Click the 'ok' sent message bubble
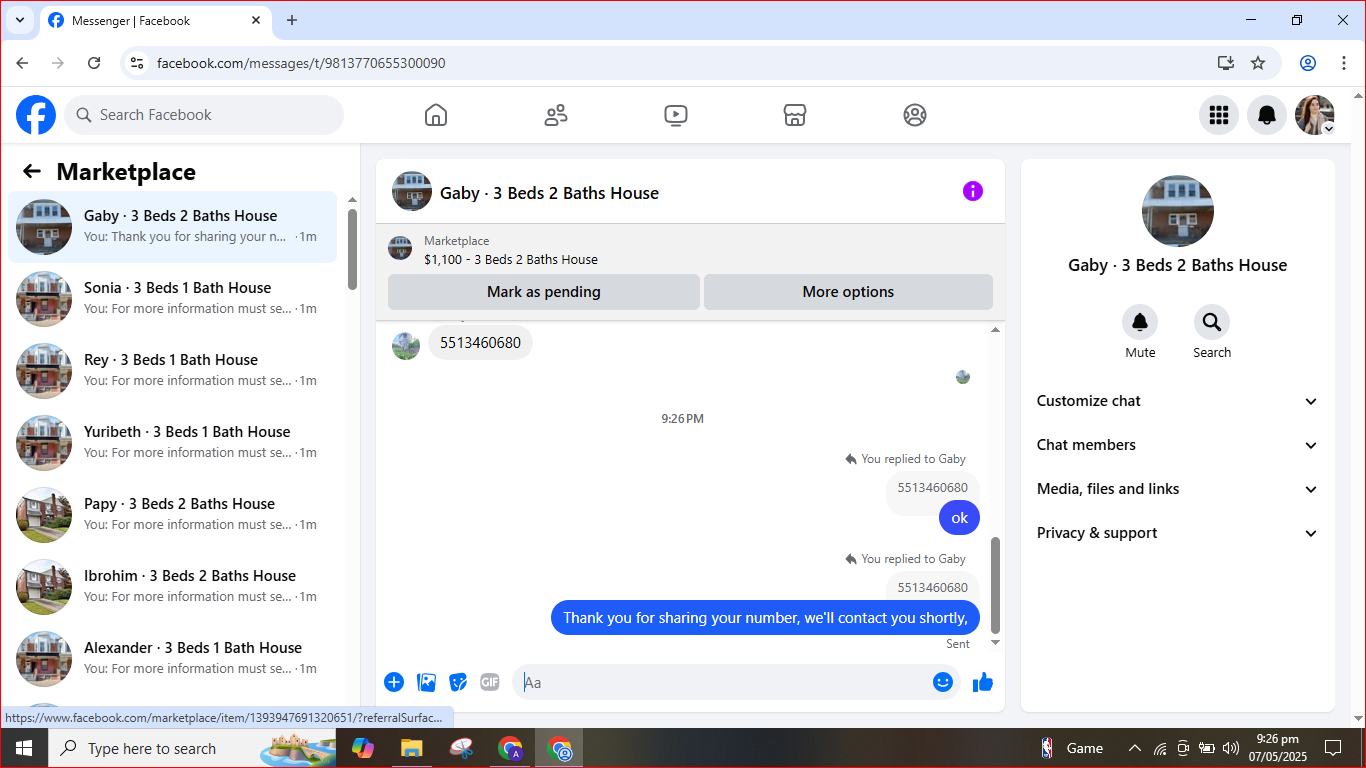Image resolution: width=1366 pixels, height=768 pixels. (960, 517)
